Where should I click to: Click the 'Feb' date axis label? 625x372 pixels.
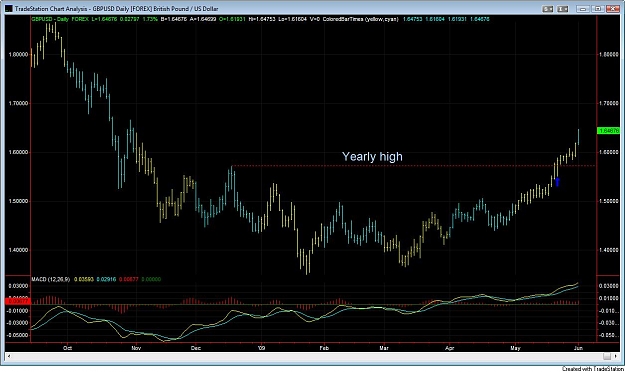324,348
